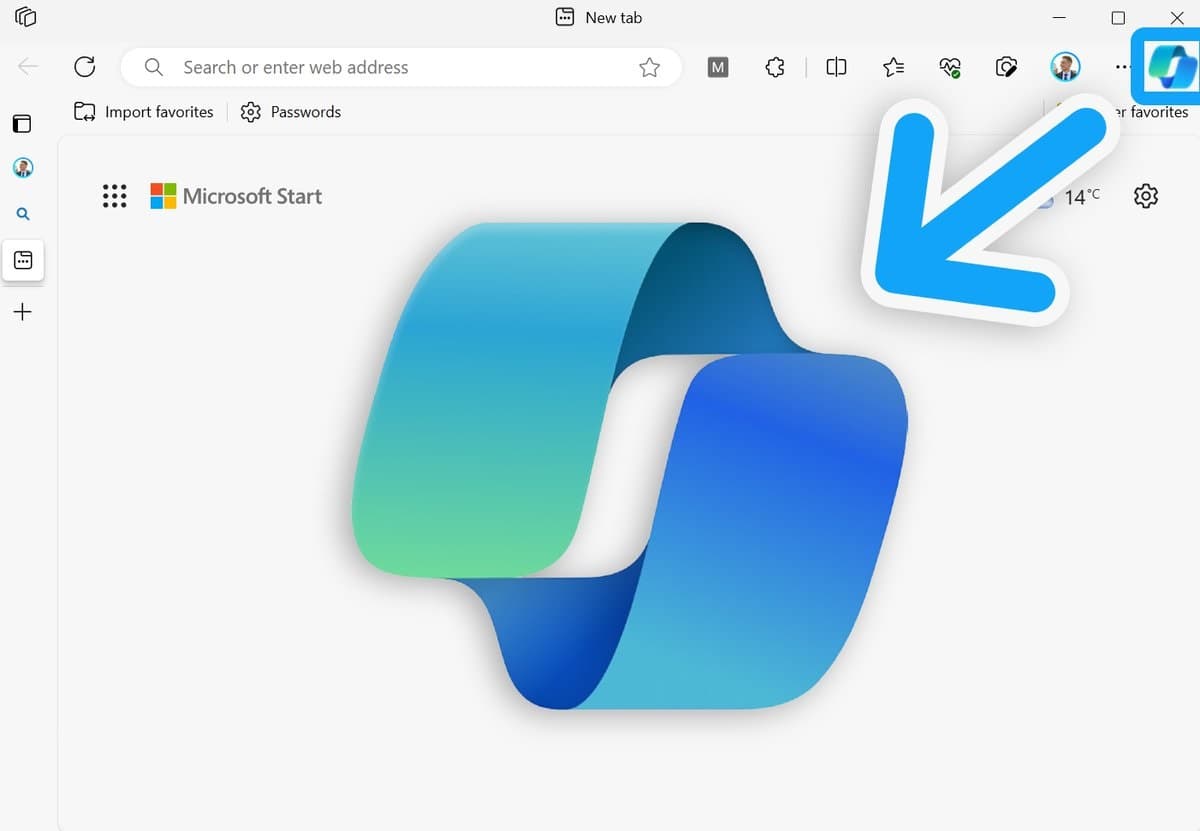Screen dimensions: 1200x831
Task: Open Passwords settings
Action: click(290, 112)
